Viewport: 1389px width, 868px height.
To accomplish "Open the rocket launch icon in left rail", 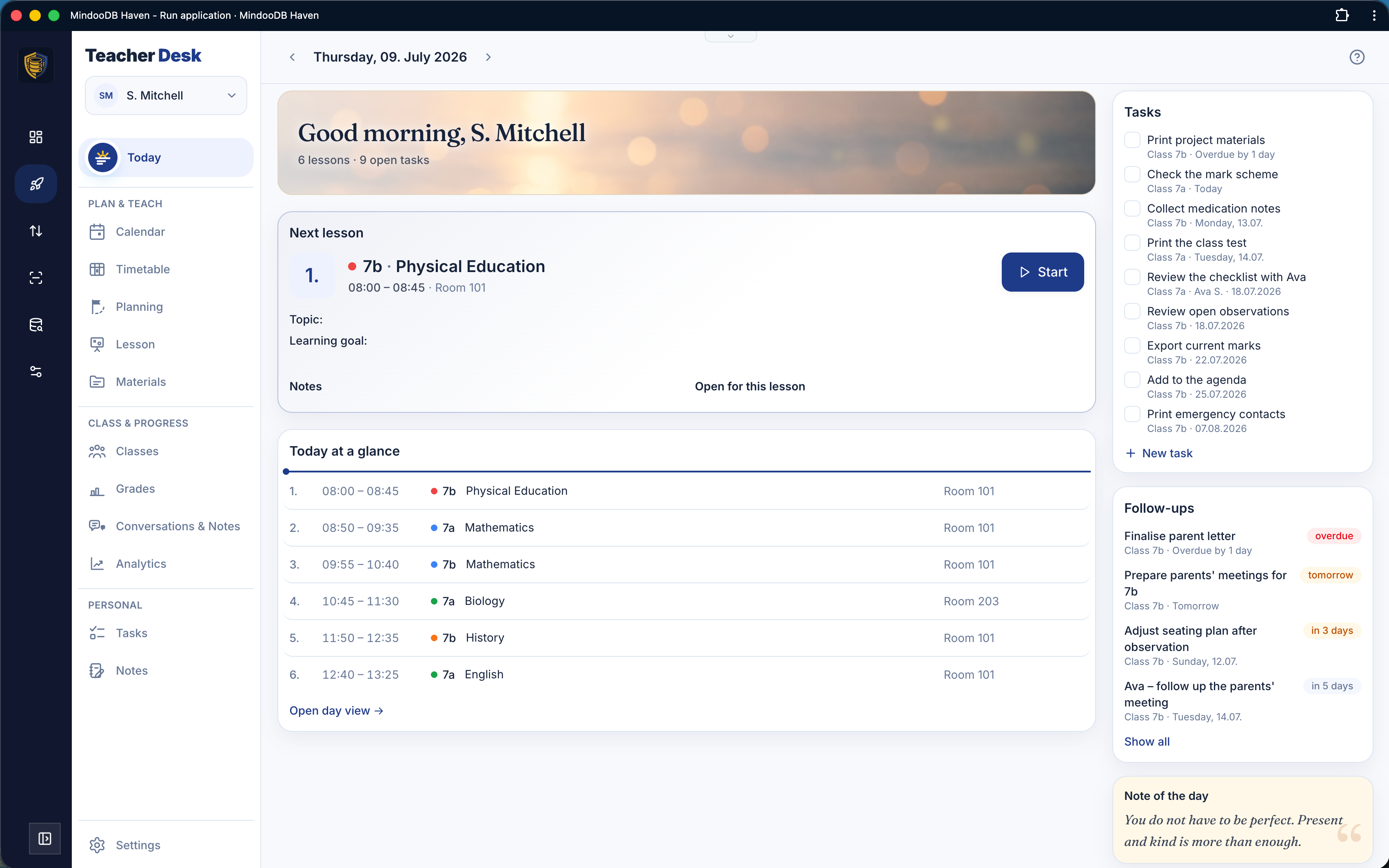I will click(36, 184).
